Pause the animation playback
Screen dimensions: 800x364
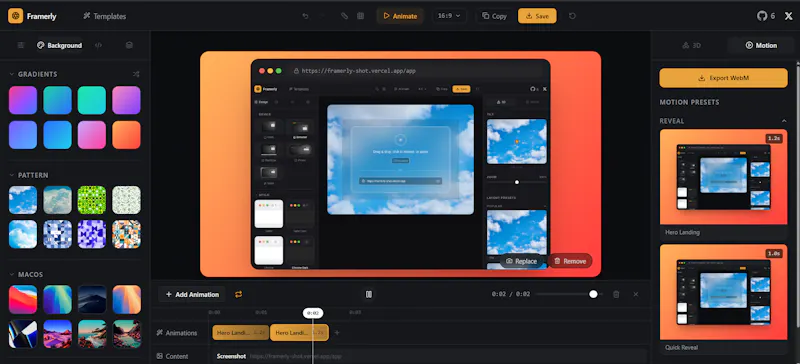click(369, 294)
